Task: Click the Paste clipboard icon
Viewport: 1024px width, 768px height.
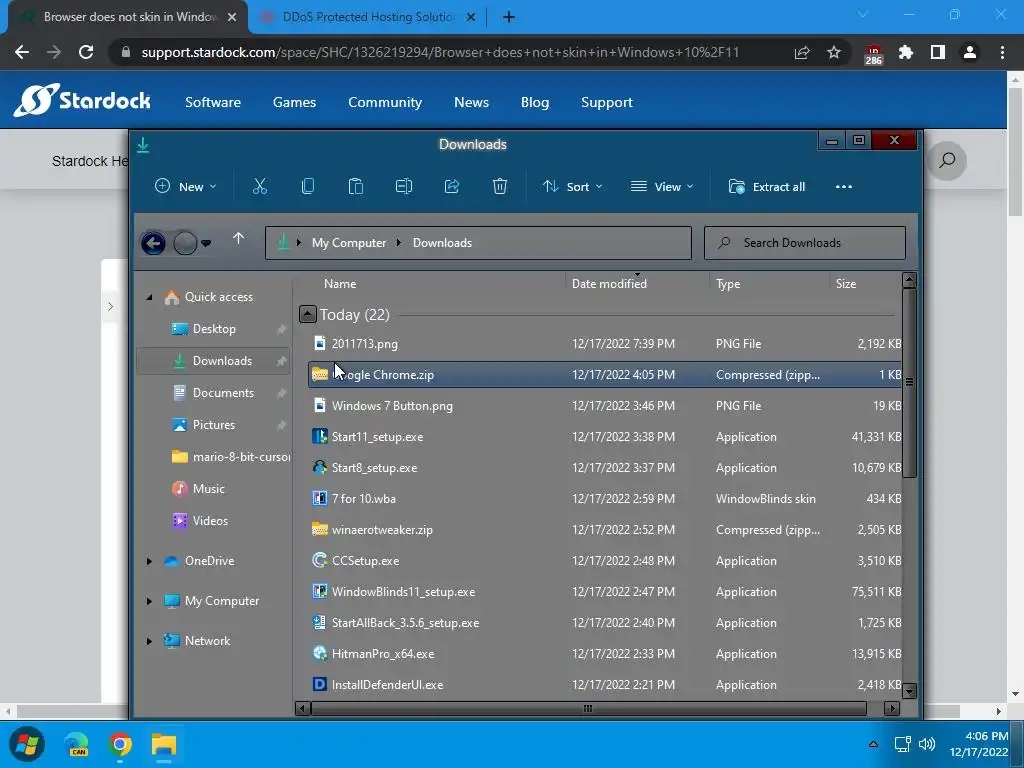Action: point(355,187)
